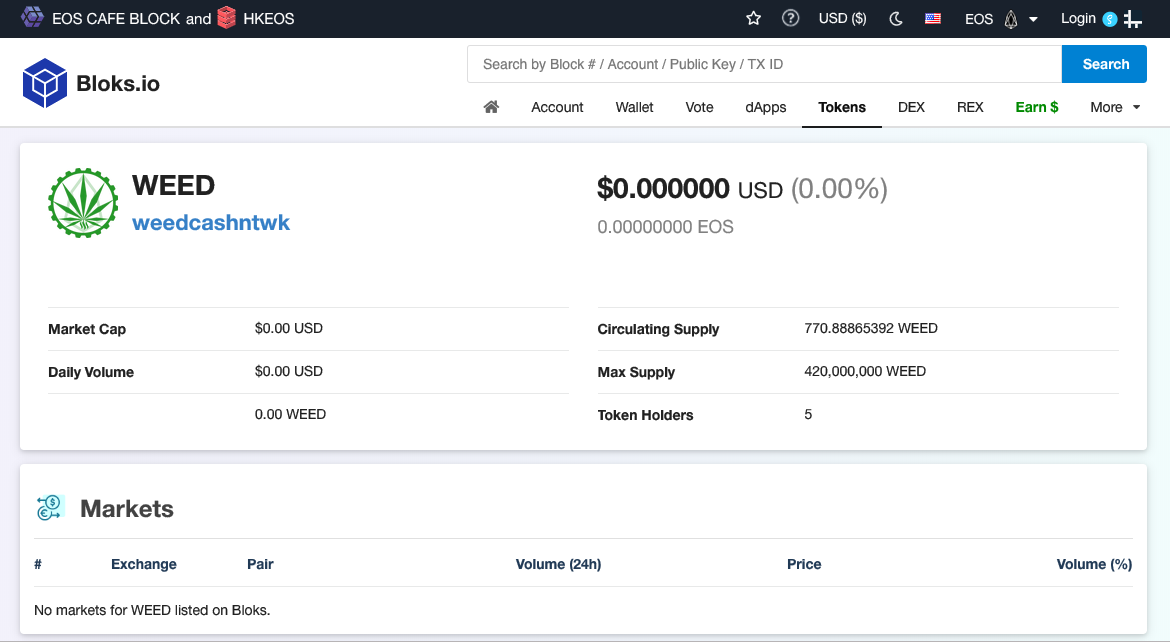Image resolution: width=1170 pixels, height=643 pixels.
Task: Click the Price column header
Action: pos(804,565)
